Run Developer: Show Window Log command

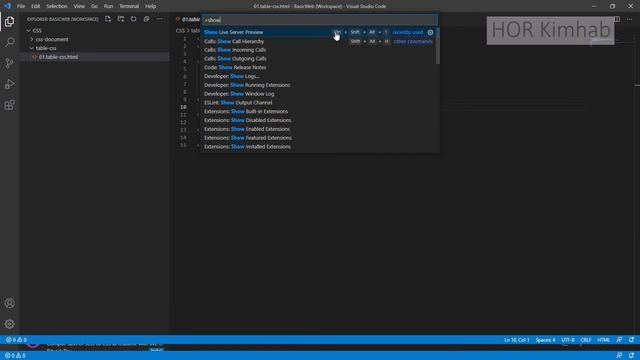[319, 94]
